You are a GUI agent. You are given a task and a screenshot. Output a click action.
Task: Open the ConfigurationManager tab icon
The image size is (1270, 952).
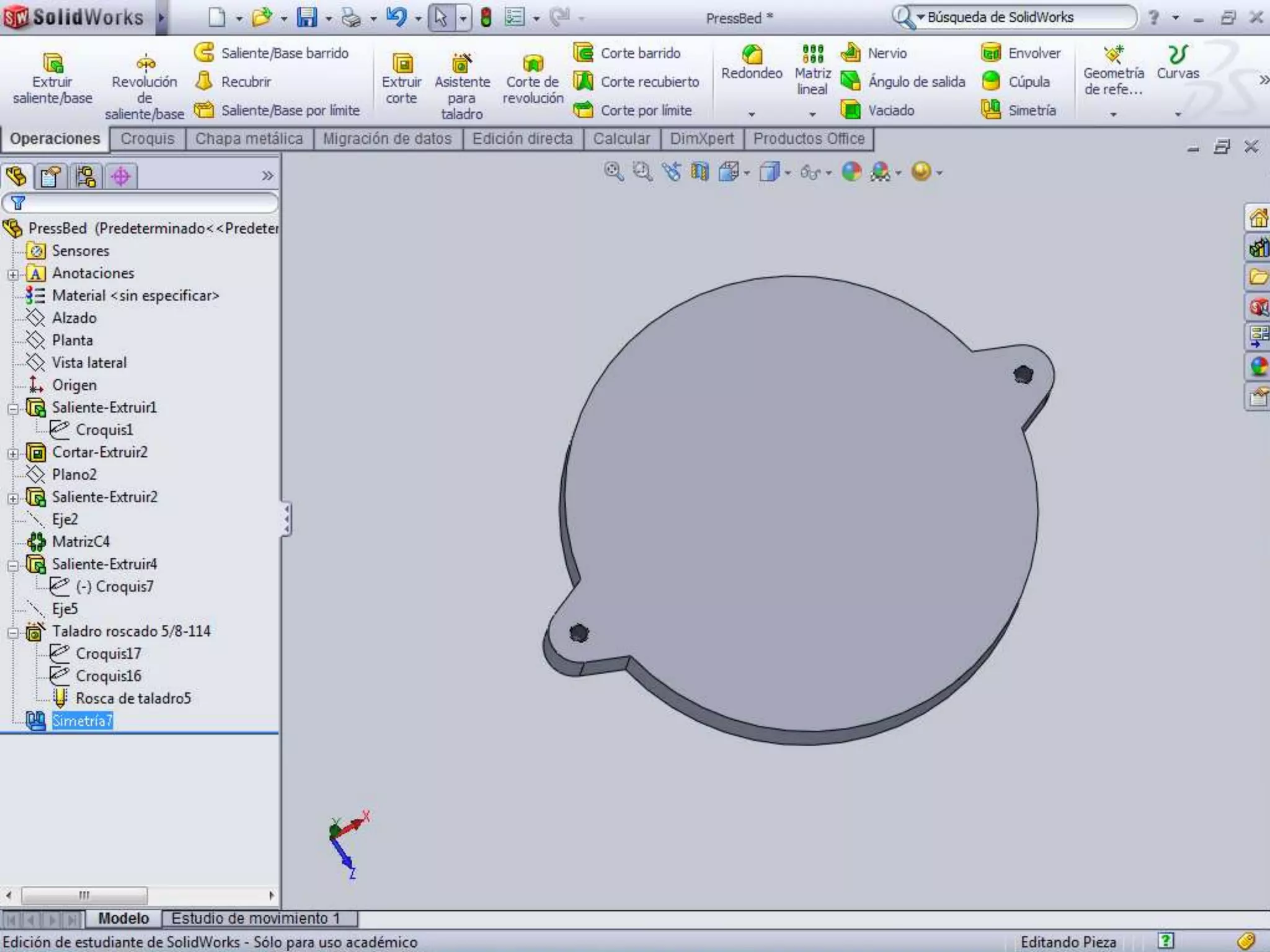[x=86, y=177]
